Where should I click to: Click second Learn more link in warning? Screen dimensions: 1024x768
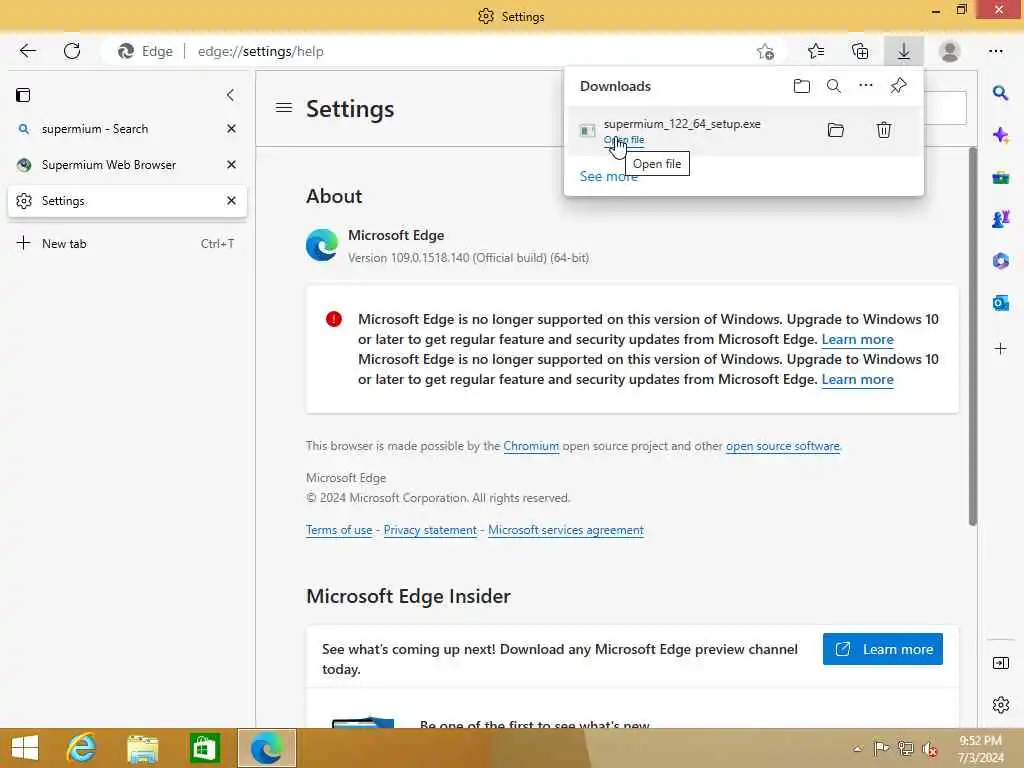pos(857,379)
